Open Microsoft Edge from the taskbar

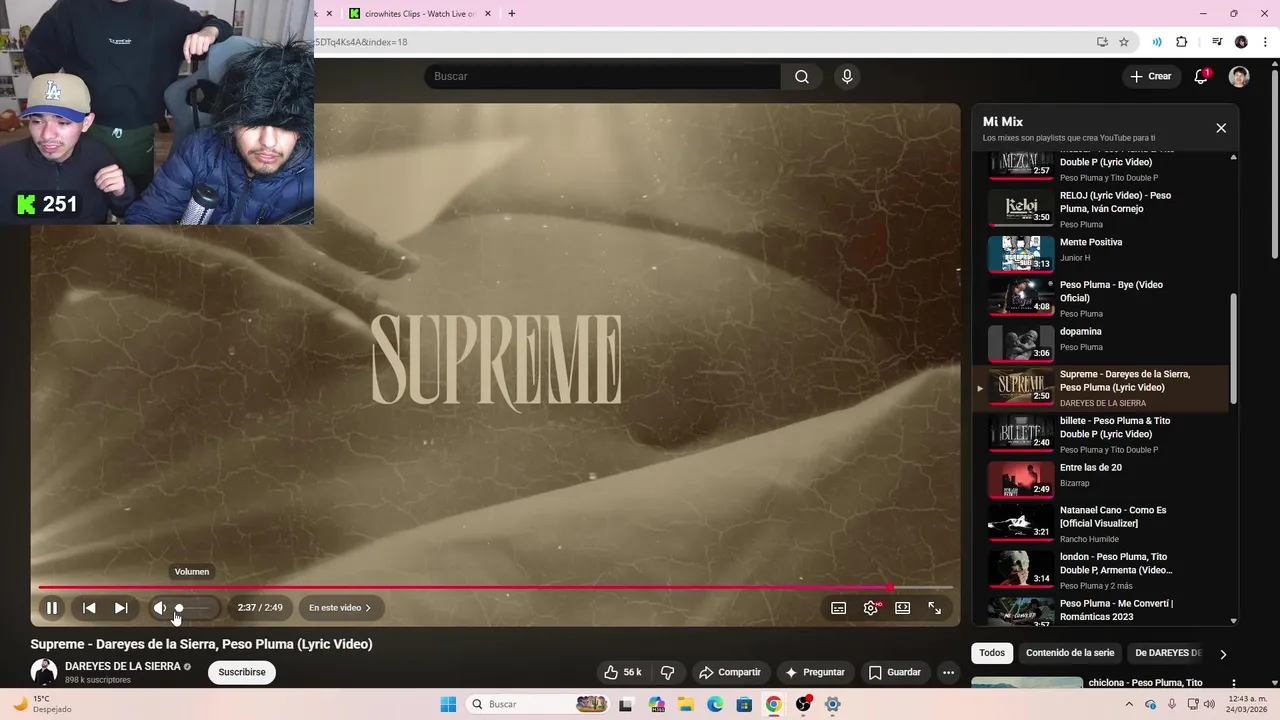pyautogui.click(x=715, y=704)
